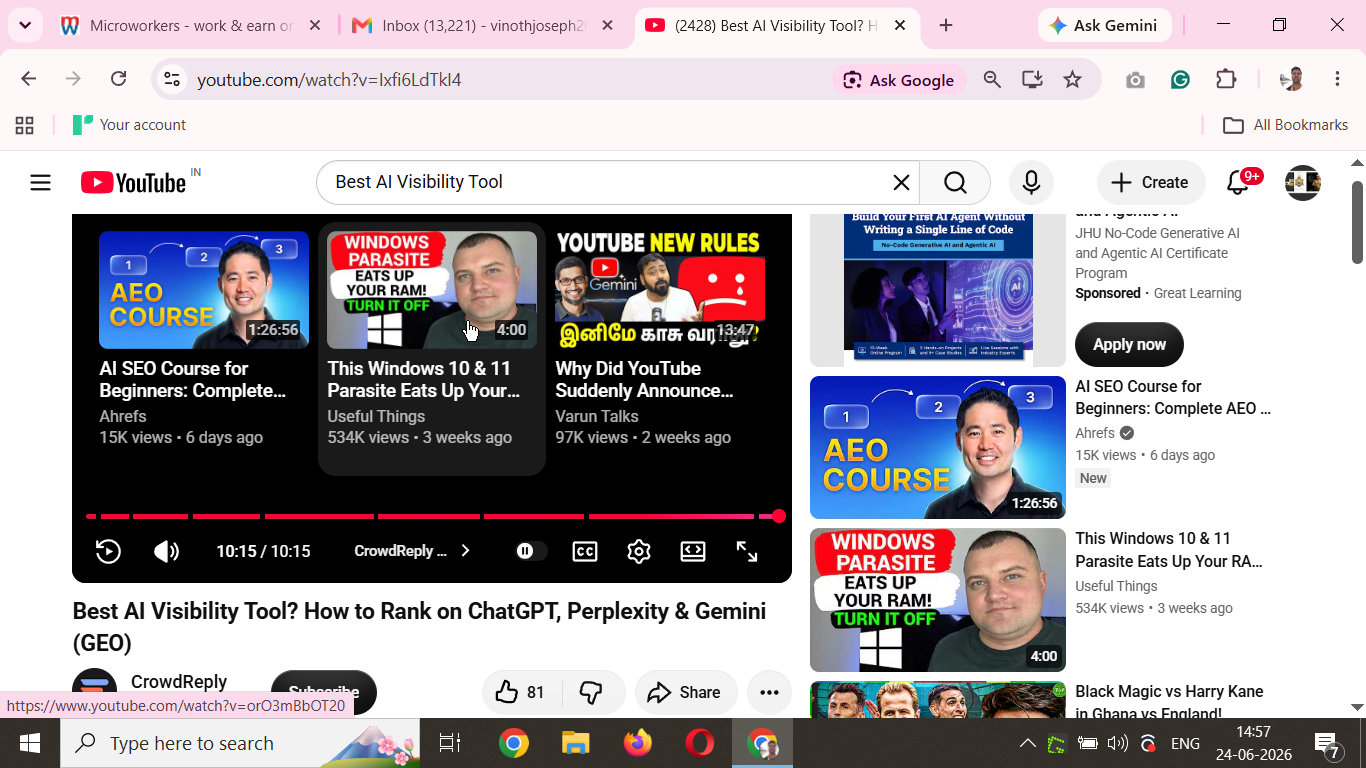Open end-screen video AI SEO Course thumbnail
The image size is (1366, 768).
[x=204, y=290]
